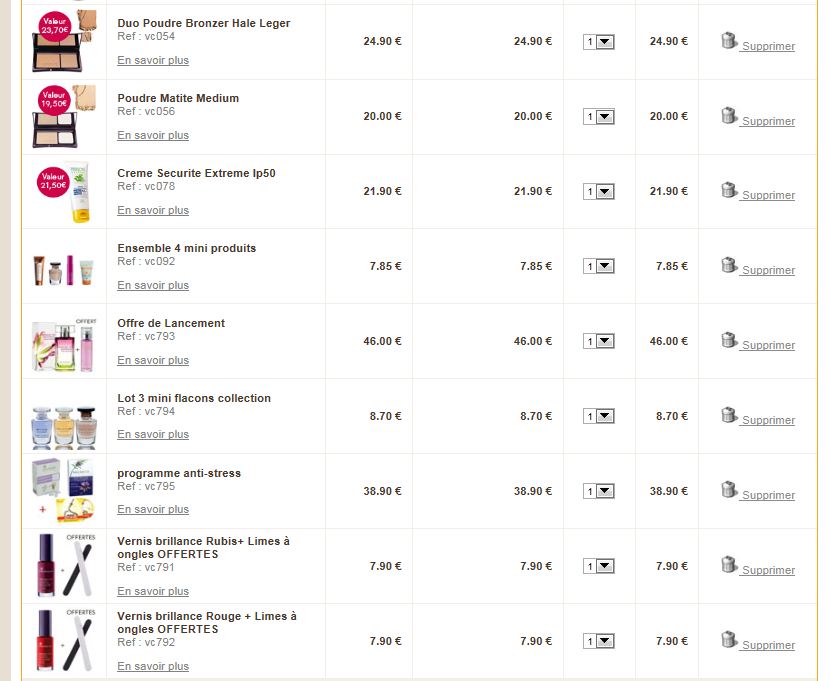Click trash icon for programme anti-stress

729,490
